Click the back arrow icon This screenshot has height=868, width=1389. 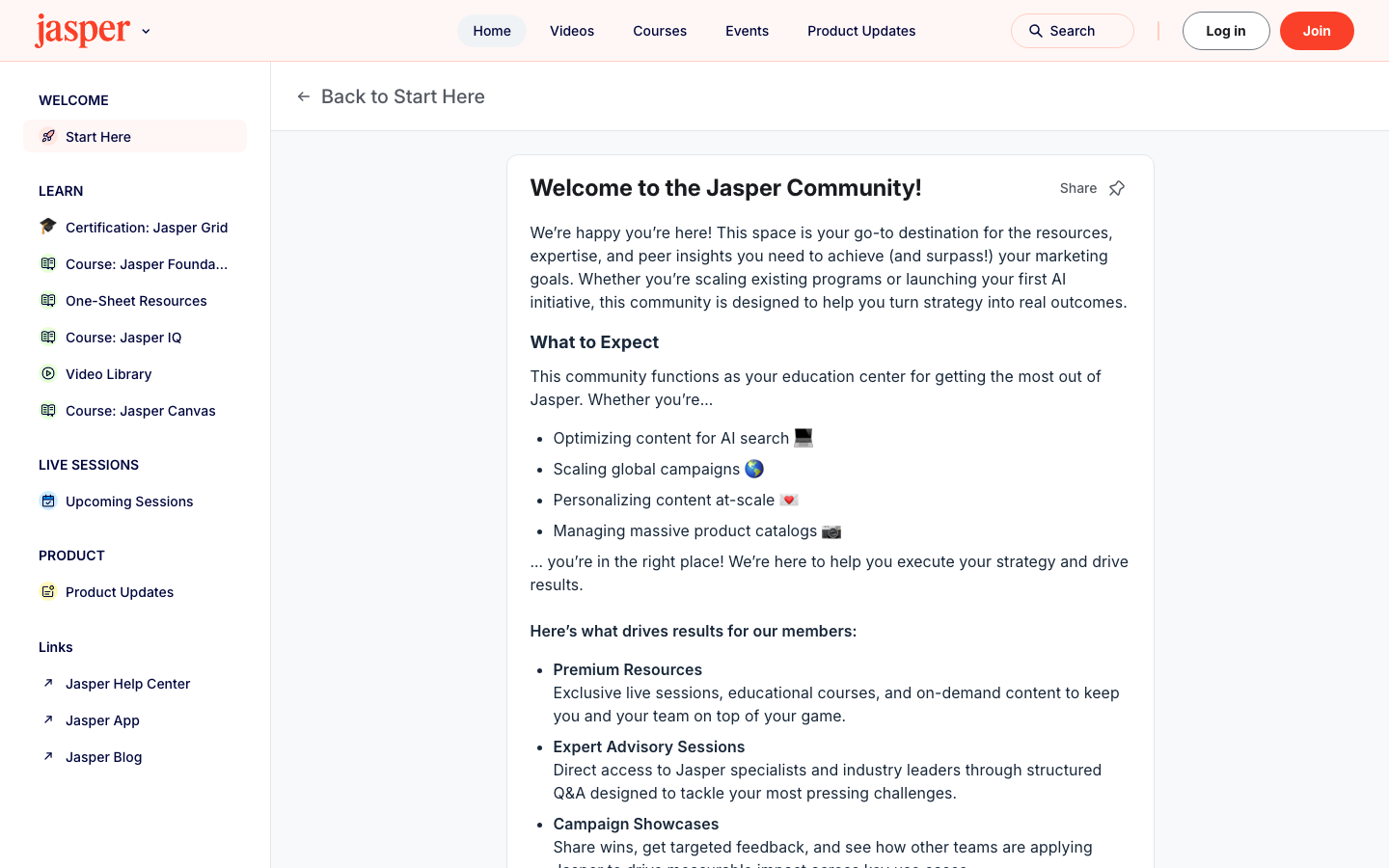tap(303, 96)
